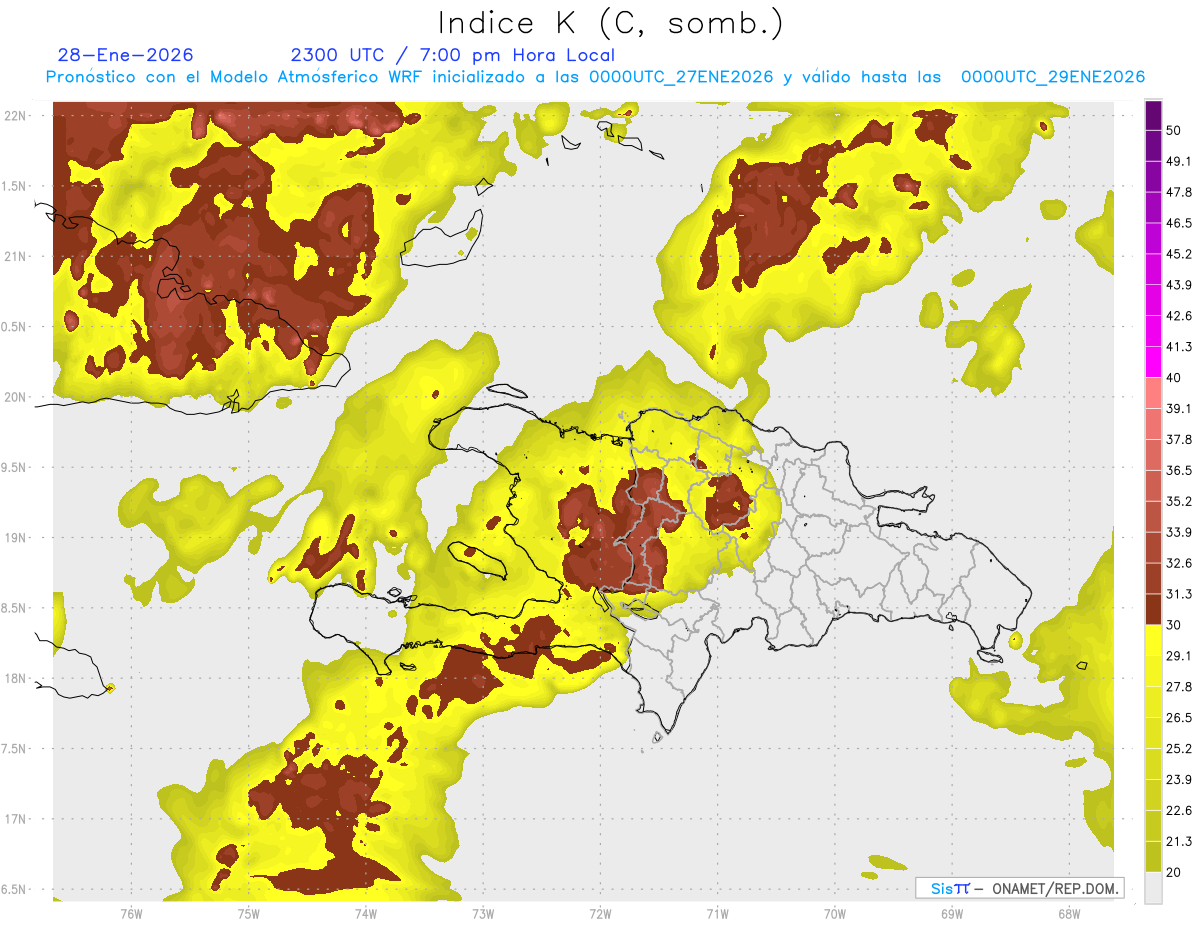The width and height of the screenshot is (1200, 927).
Task: Click the colorbar value "32.6"
Action: [x=1179, y=563]
